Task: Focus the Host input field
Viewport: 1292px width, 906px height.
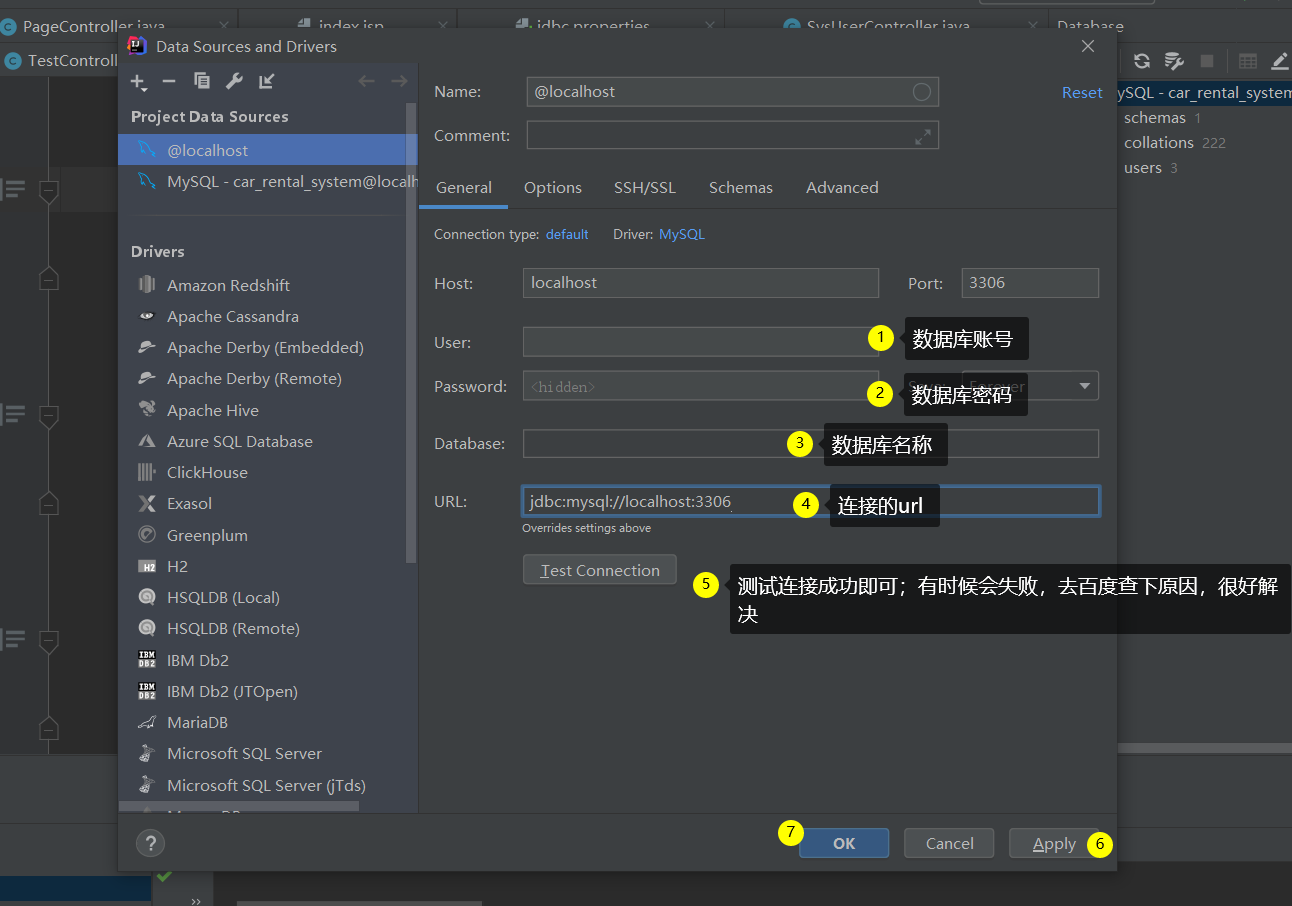Action: click(x=700, y=282)
